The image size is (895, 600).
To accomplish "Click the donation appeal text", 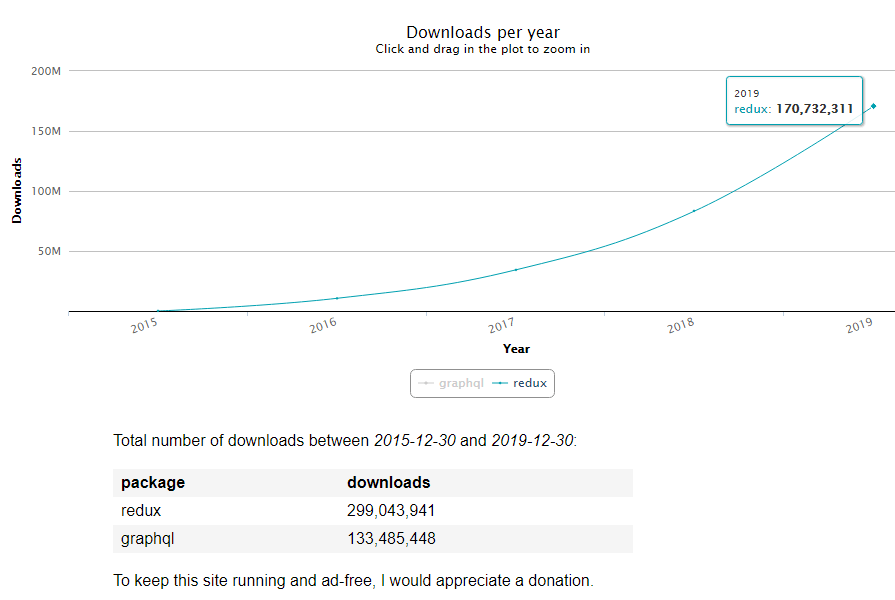I will (353, 580).
